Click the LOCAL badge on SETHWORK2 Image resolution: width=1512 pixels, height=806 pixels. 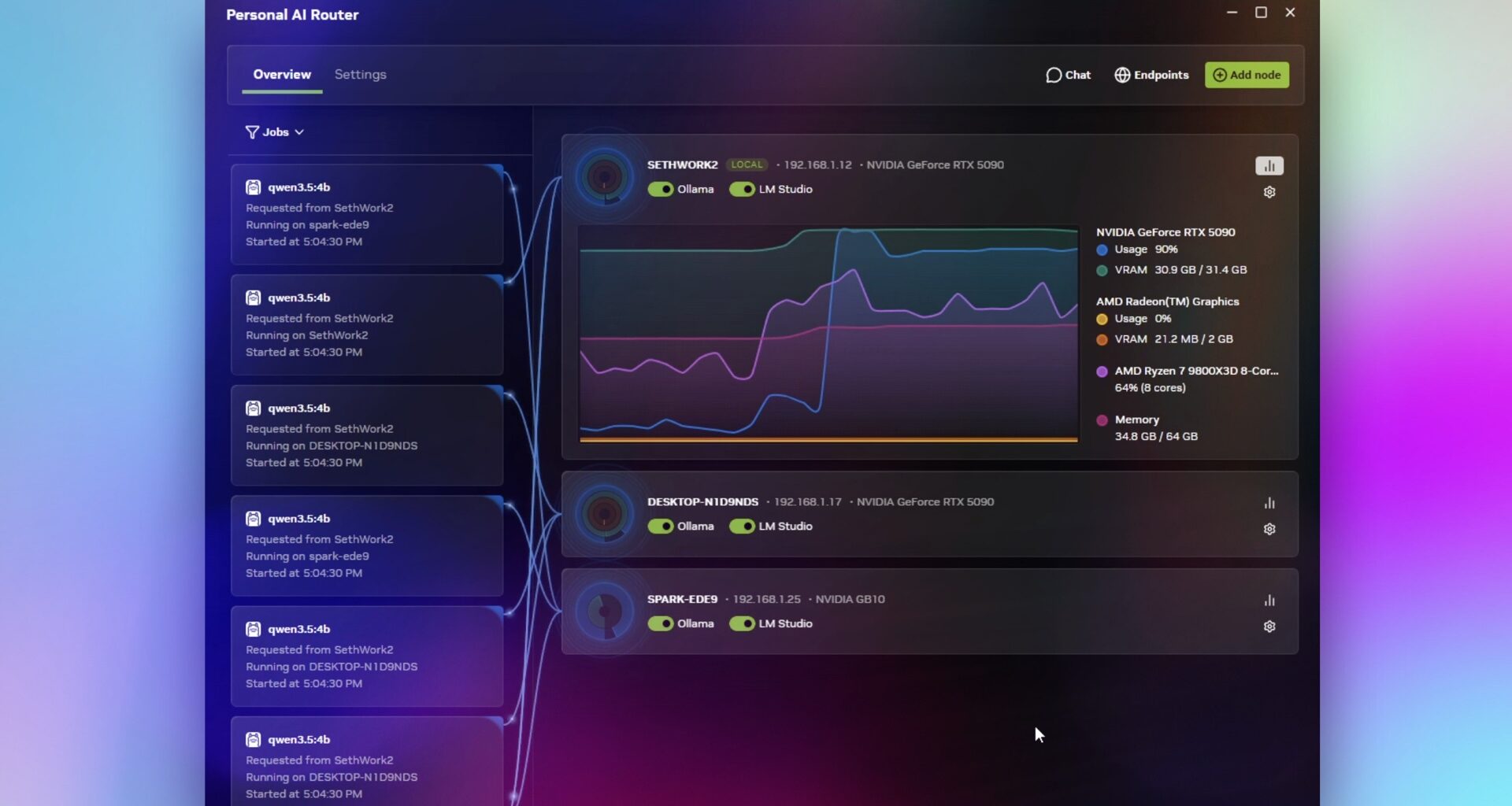747,165
